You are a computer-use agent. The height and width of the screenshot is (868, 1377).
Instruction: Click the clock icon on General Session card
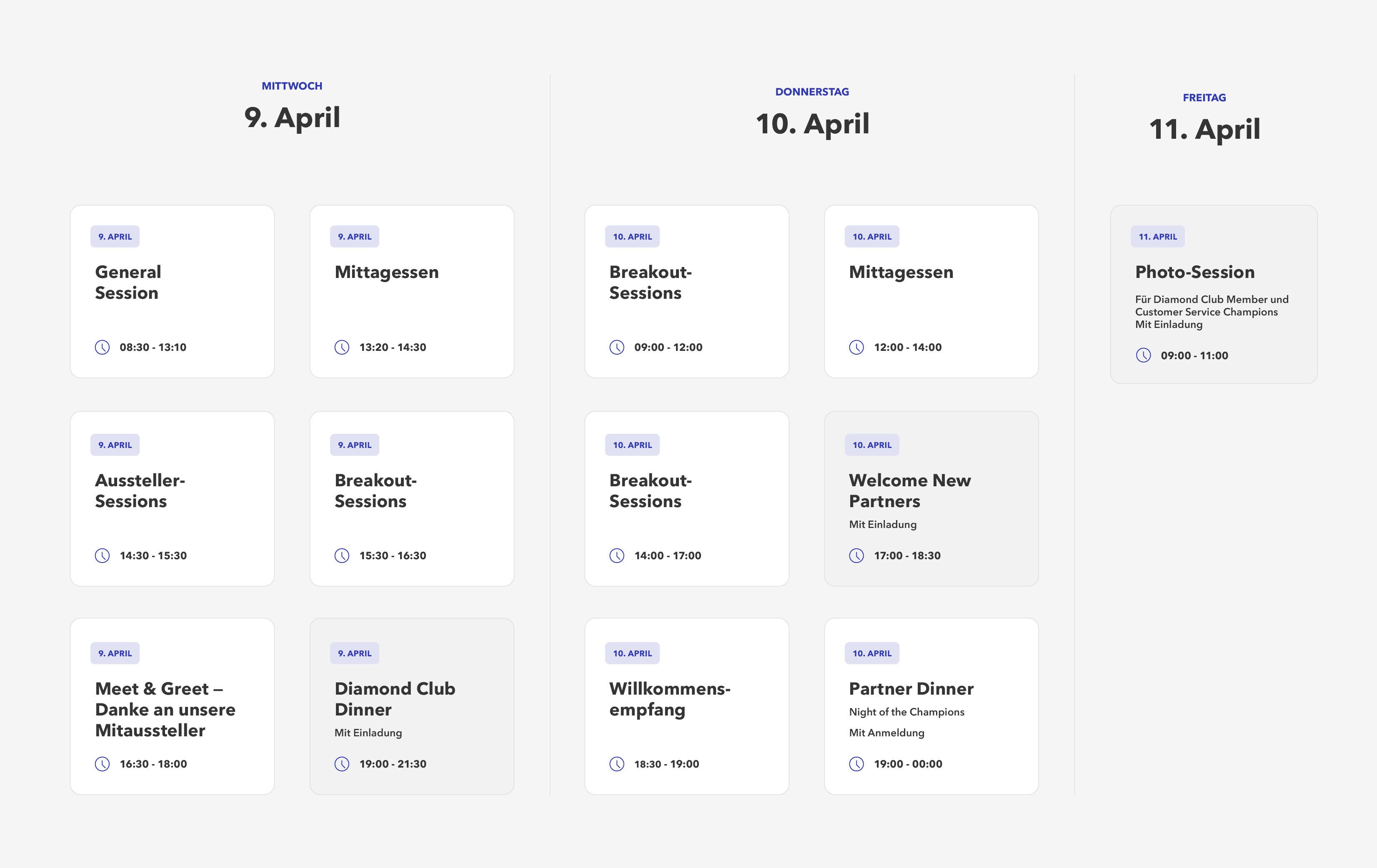click(x=103, y=347)
